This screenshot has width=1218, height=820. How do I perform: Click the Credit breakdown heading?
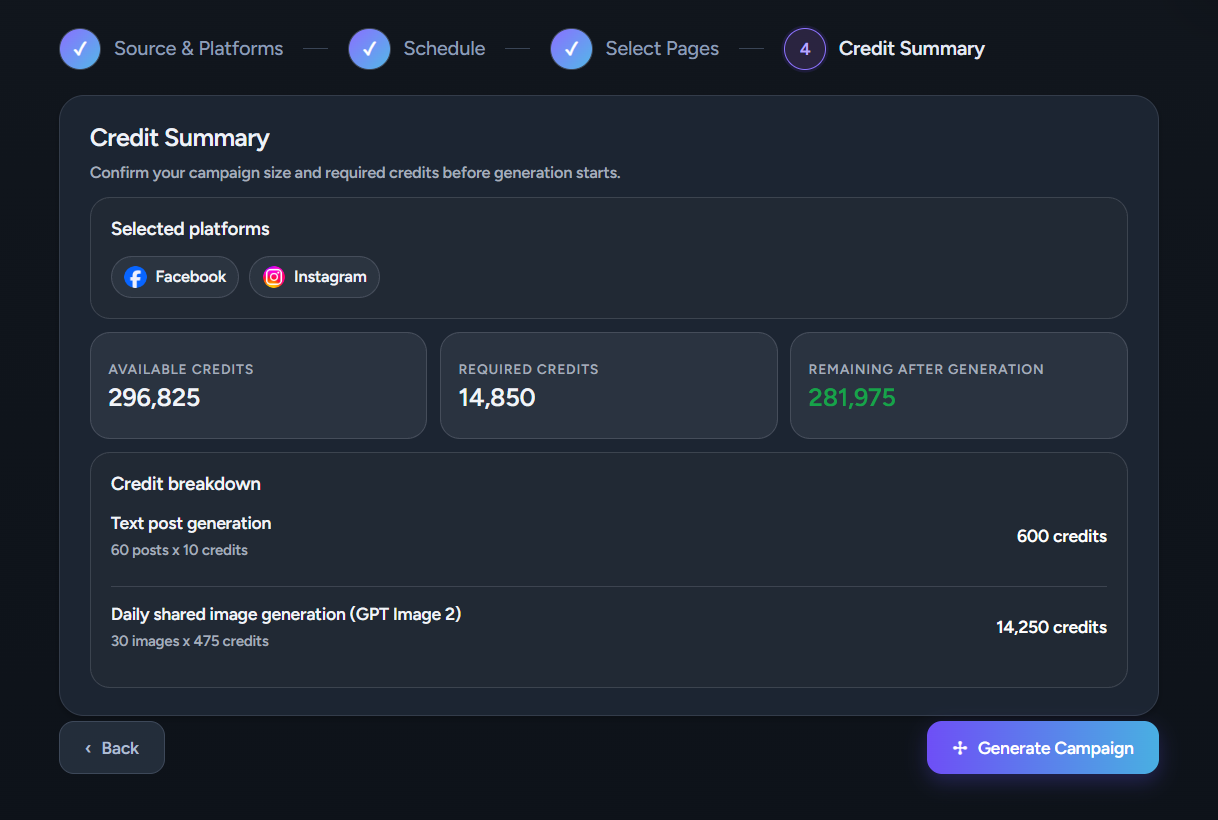186,484
